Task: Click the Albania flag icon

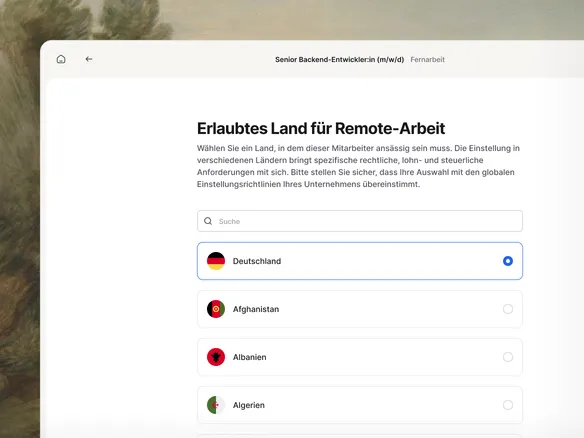Action: pyautogui.click(x=216, y=357)
